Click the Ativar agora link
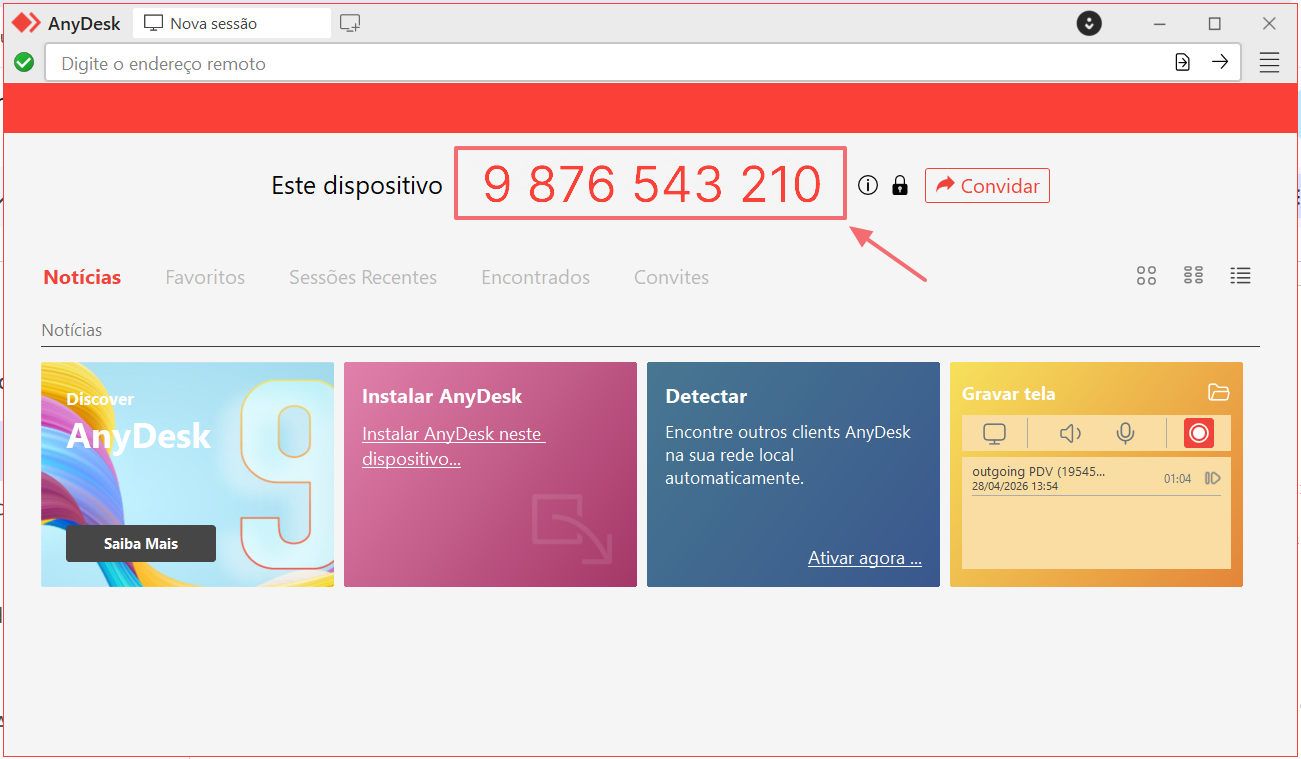Image resolution: width=1301 pixels, height=759 pixels. coord(865,558)
